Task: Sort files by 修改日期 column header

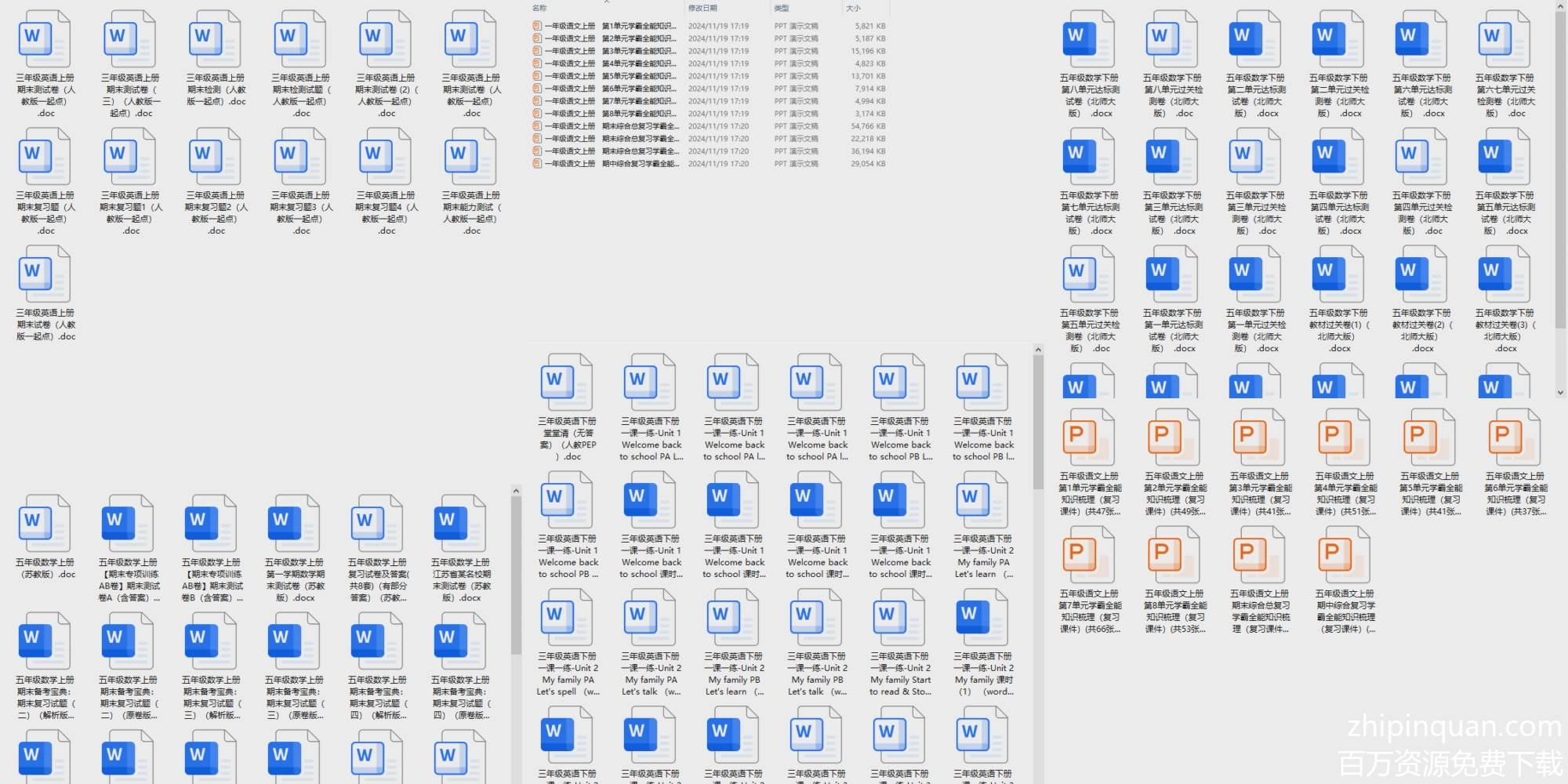Action: coord(702,8)
